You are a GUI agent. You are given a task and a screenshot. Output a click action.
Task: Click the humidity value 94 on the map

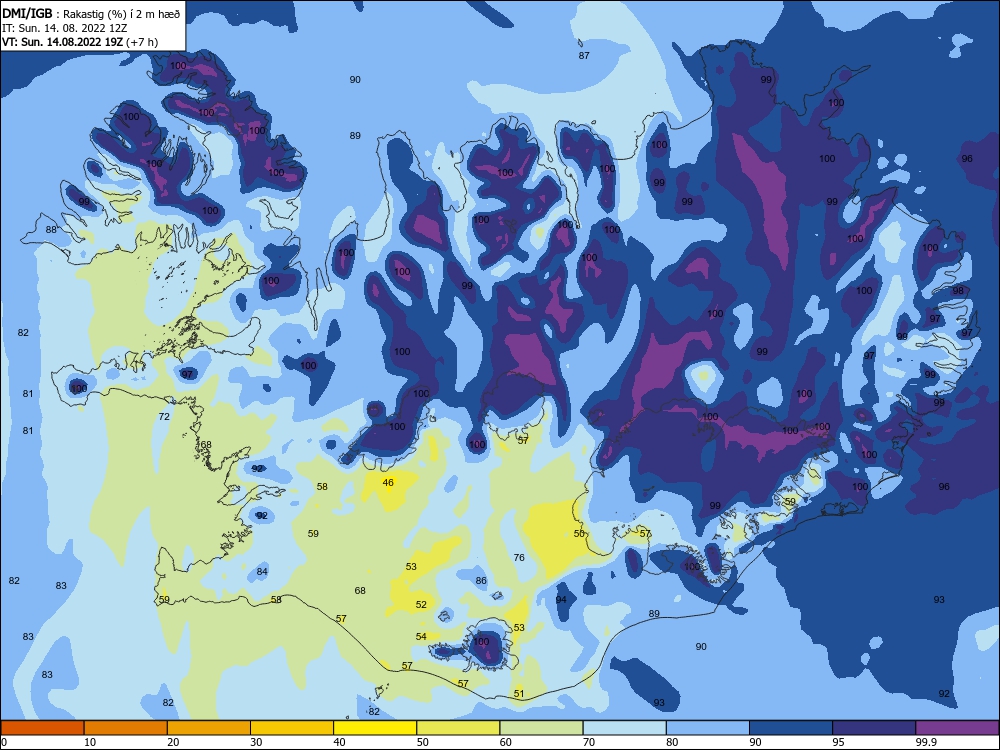coord(561,599)
